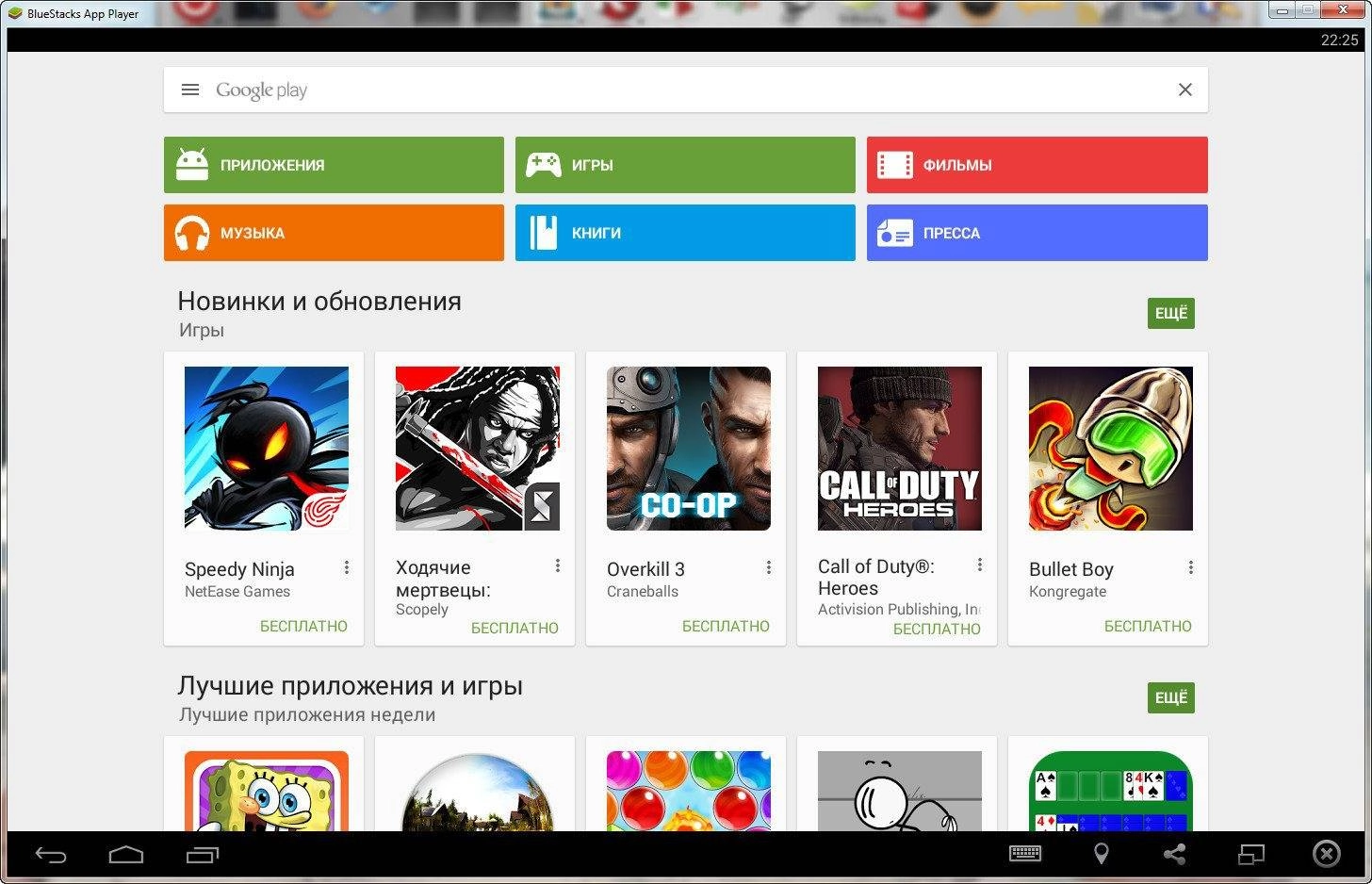Open overflow menu for Bullet Boy

[x=1191, y=567]
